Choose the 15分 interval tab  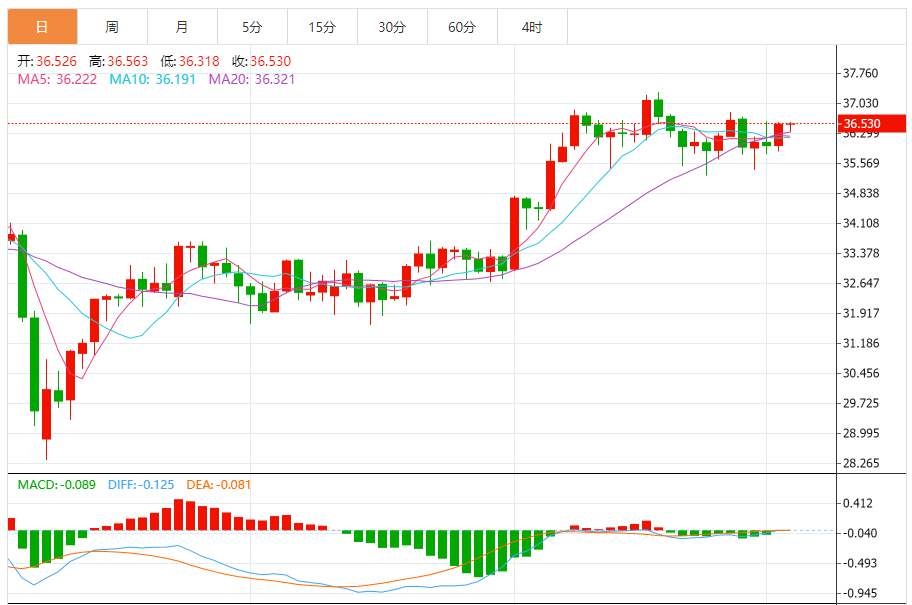322,27
